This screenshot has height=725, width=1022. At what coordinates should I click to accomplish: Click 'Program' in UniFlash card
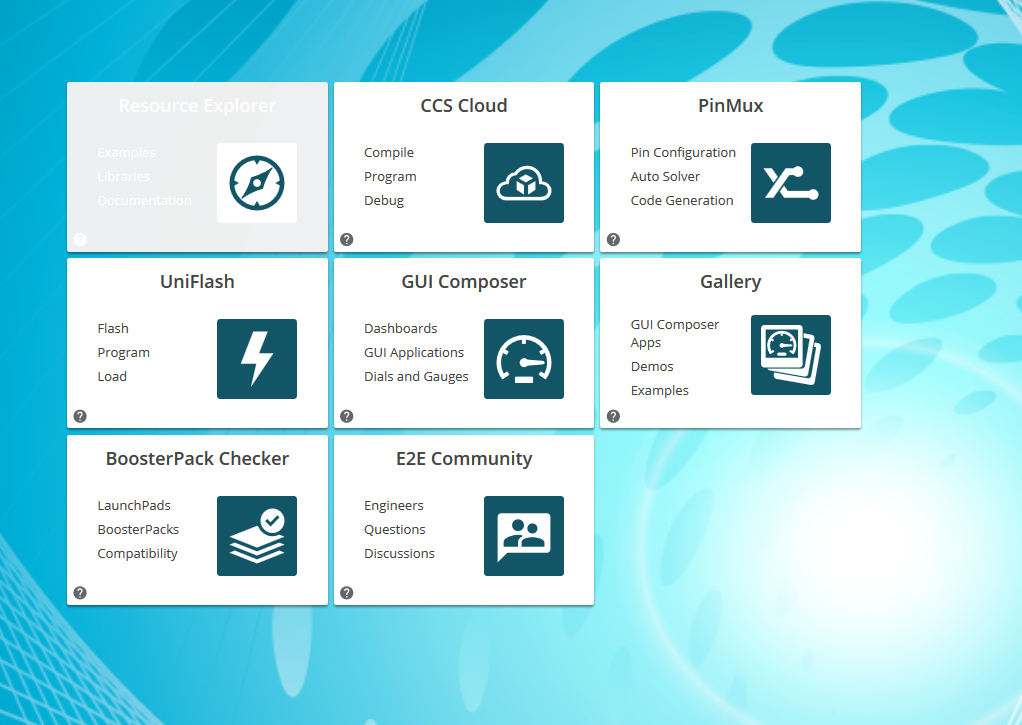[124, 353]
